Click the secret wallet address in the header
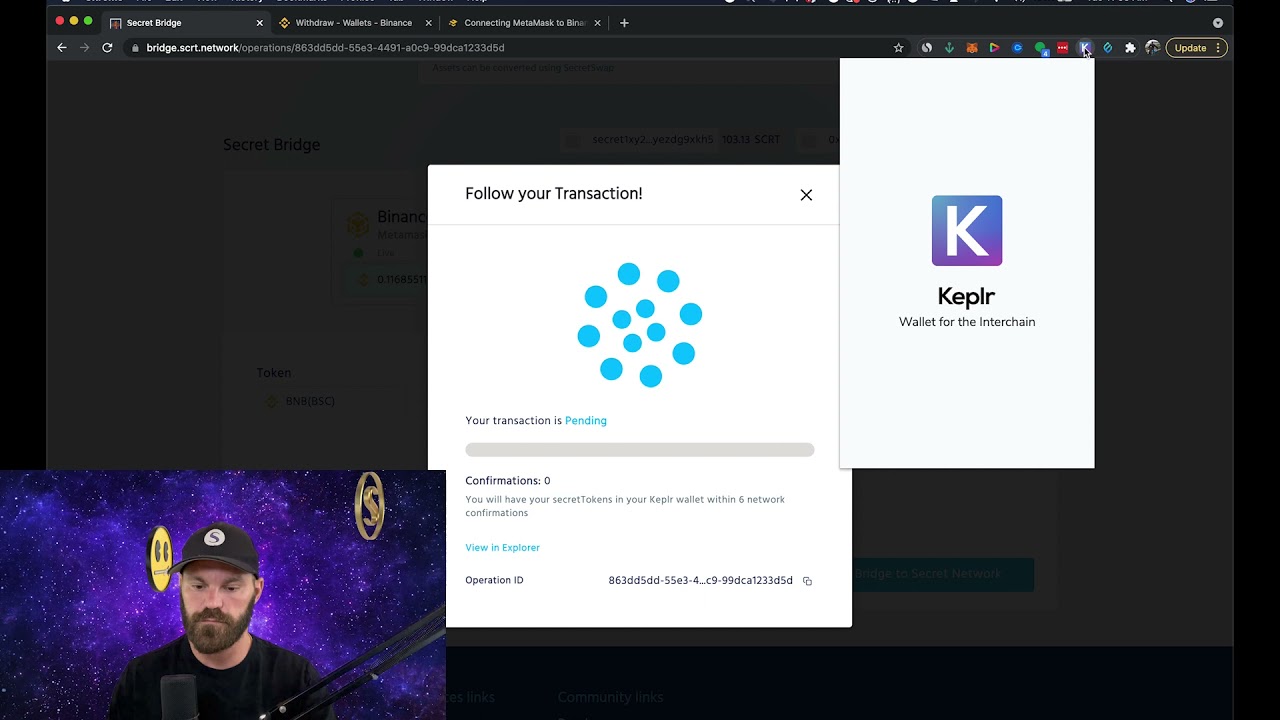The height and width of the screenshot is (720, 1280). click(653, 140)
